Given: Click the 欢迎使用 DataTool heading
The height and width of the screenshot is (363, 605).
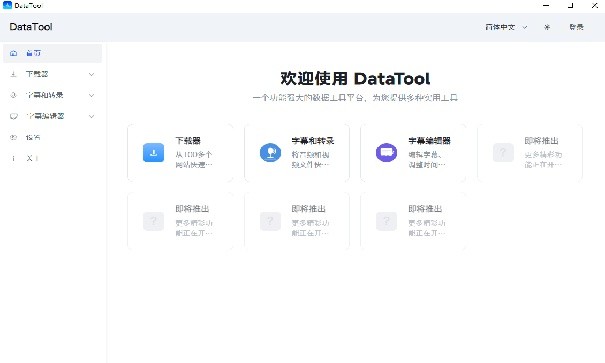Looking at the screenshot, I should [x=355, y=79].
